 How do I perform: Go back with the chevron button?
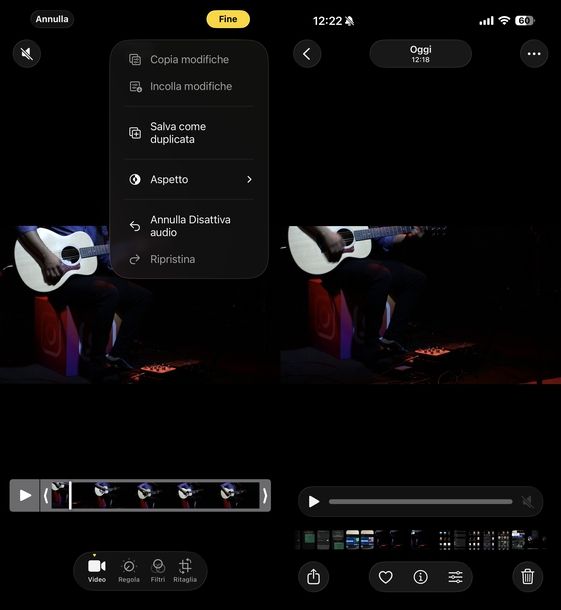pyautogui.click(x=307, y=54)
